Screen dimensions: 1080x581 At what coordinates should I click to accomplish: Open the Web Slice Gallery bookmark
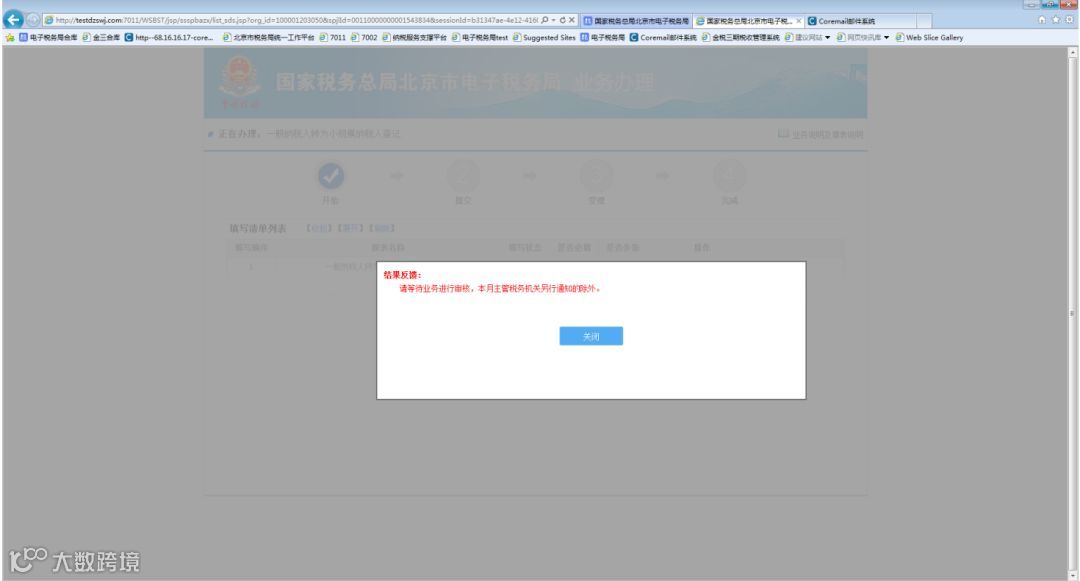tap(929, 38)
